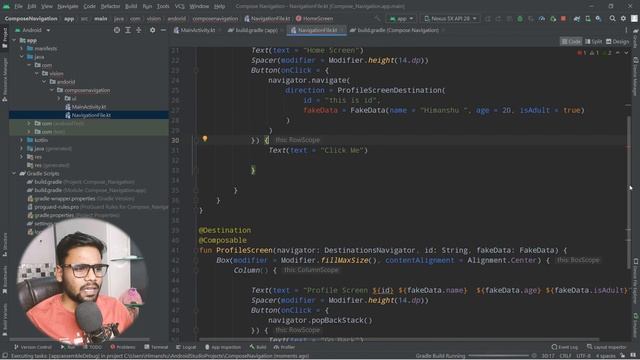Switch to MainActivity.kt editor tab
640x360 pixels.
tap(197, 30)
